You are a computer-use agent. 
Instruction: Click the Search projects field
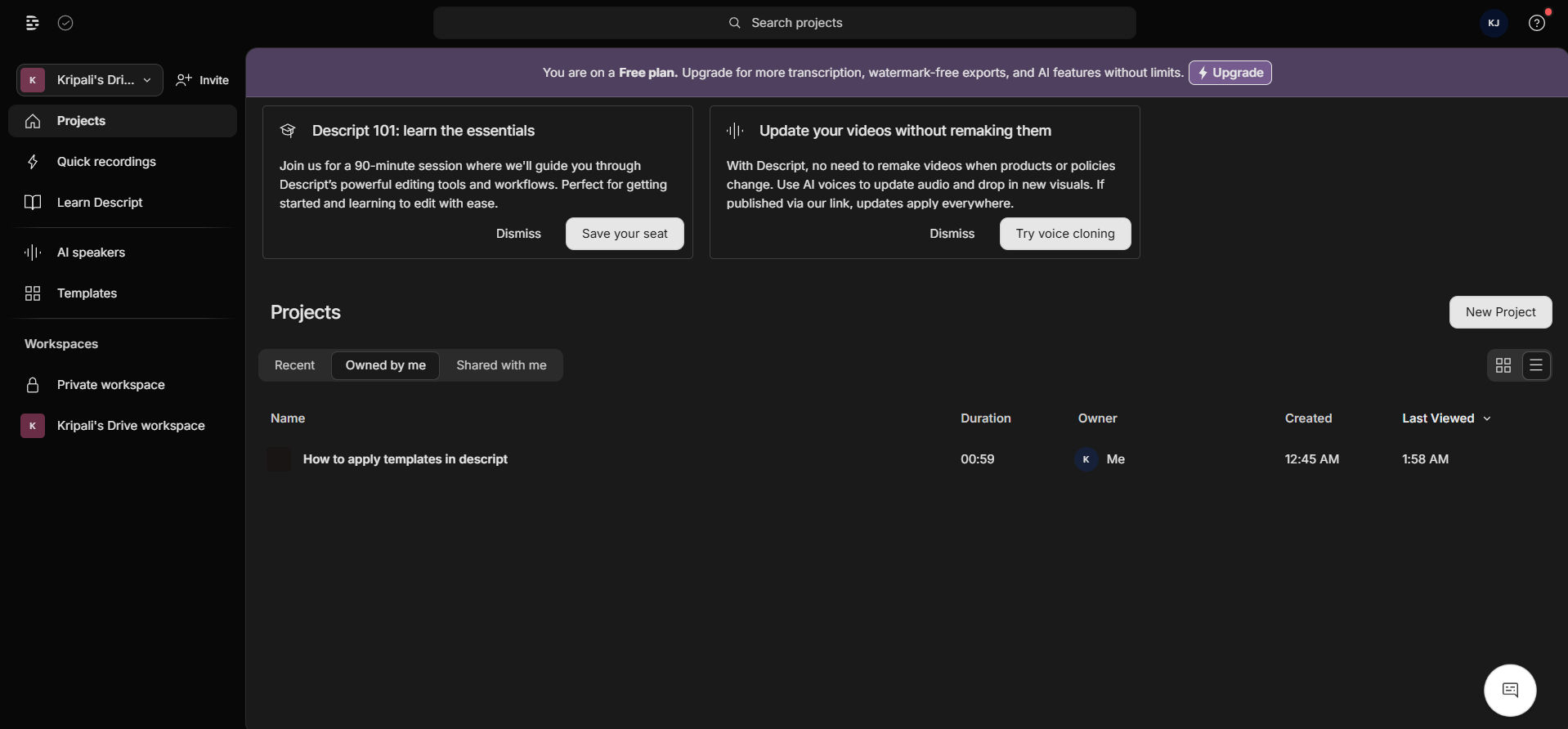(785, 23)
